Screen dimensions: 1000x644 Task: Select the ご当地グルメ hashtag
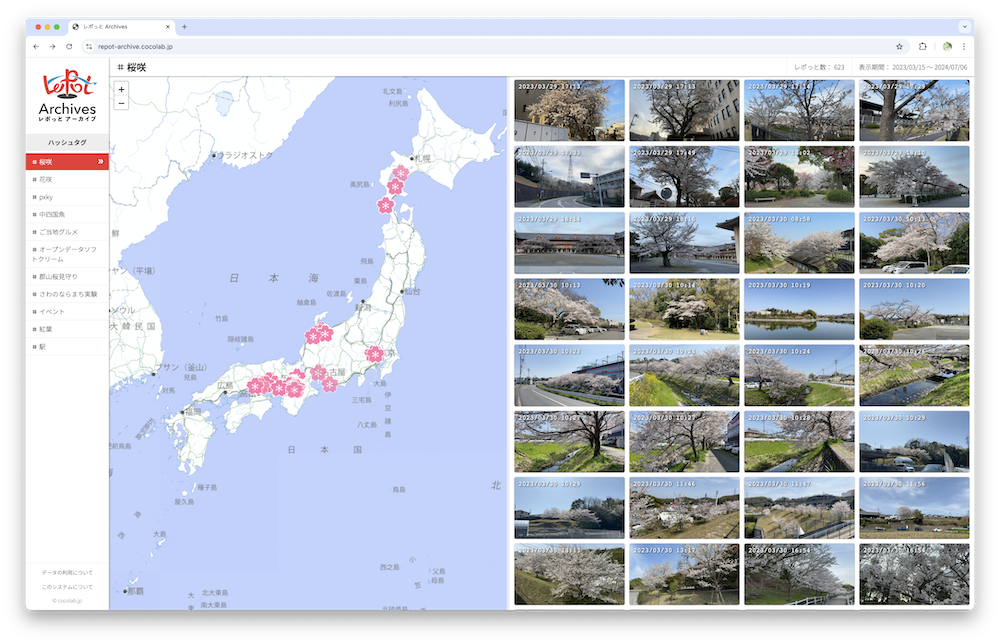57,231
